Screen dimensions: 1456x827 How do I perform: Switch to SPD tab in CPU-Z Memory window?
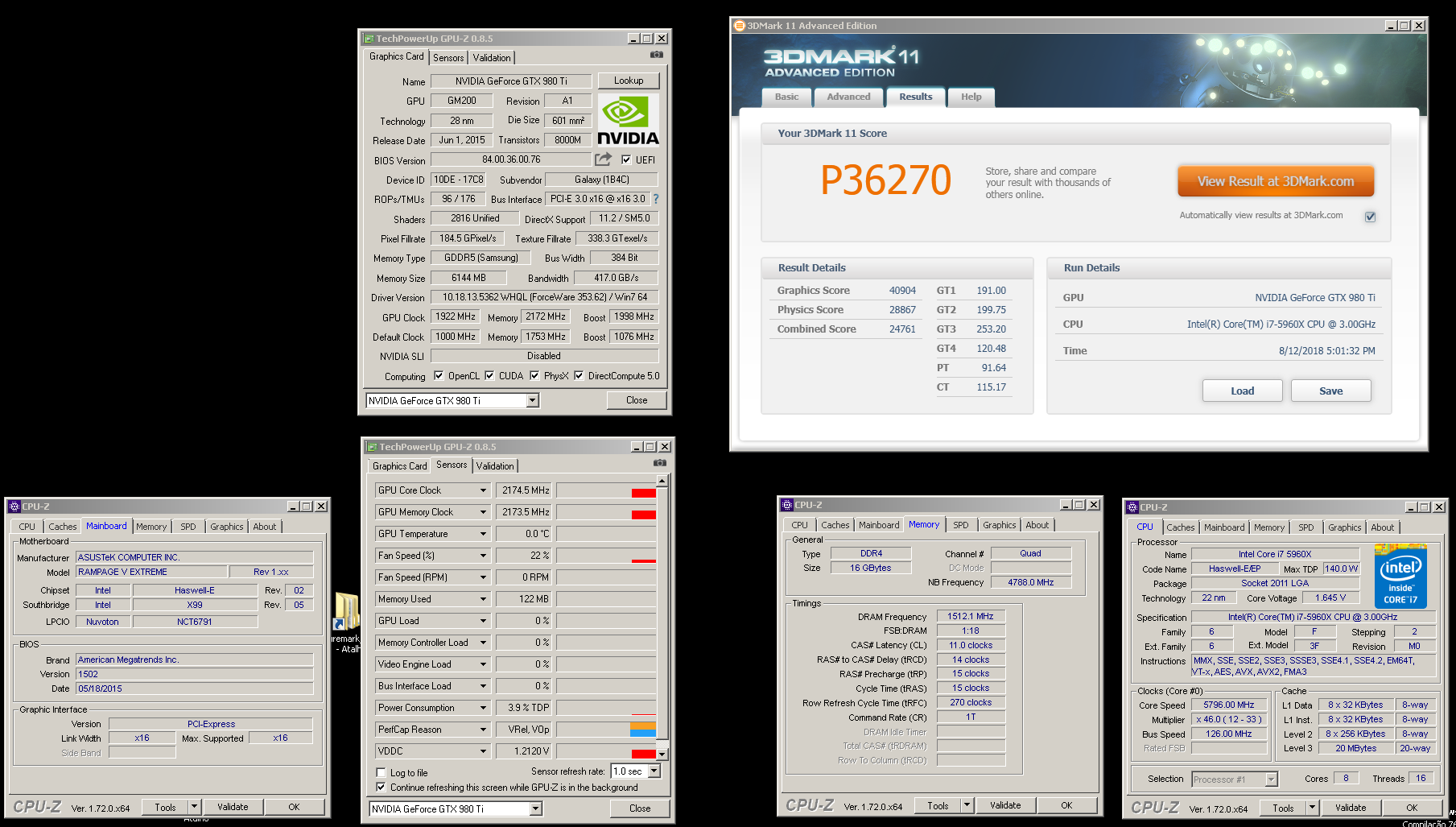point(960,525)
